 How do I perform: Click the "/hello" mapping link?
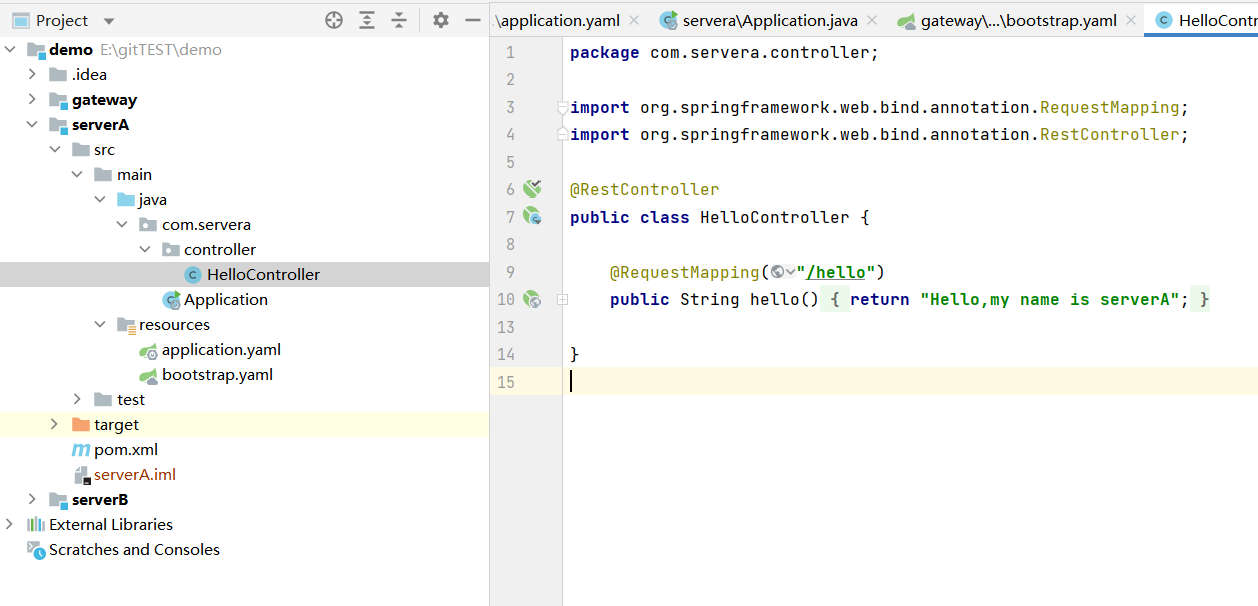pyautogui.click(x=836, y=272)
